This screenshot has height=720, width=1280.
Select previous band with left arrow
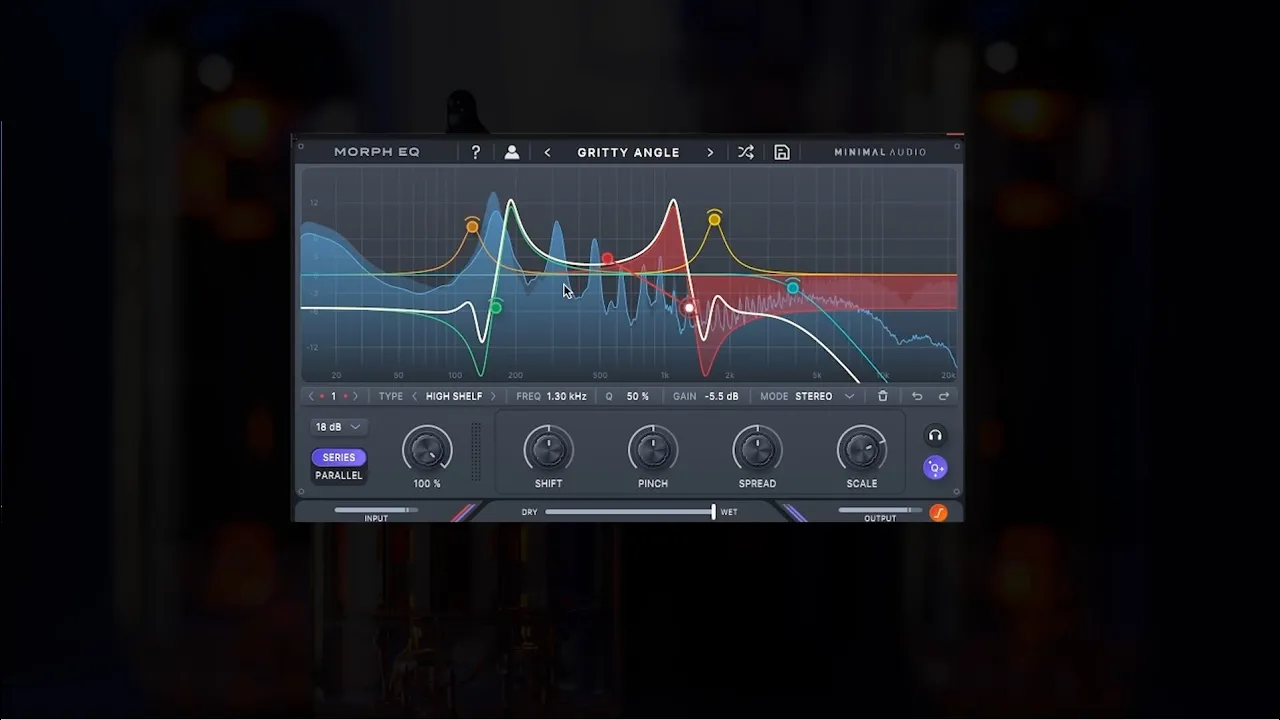click(311, 396)
